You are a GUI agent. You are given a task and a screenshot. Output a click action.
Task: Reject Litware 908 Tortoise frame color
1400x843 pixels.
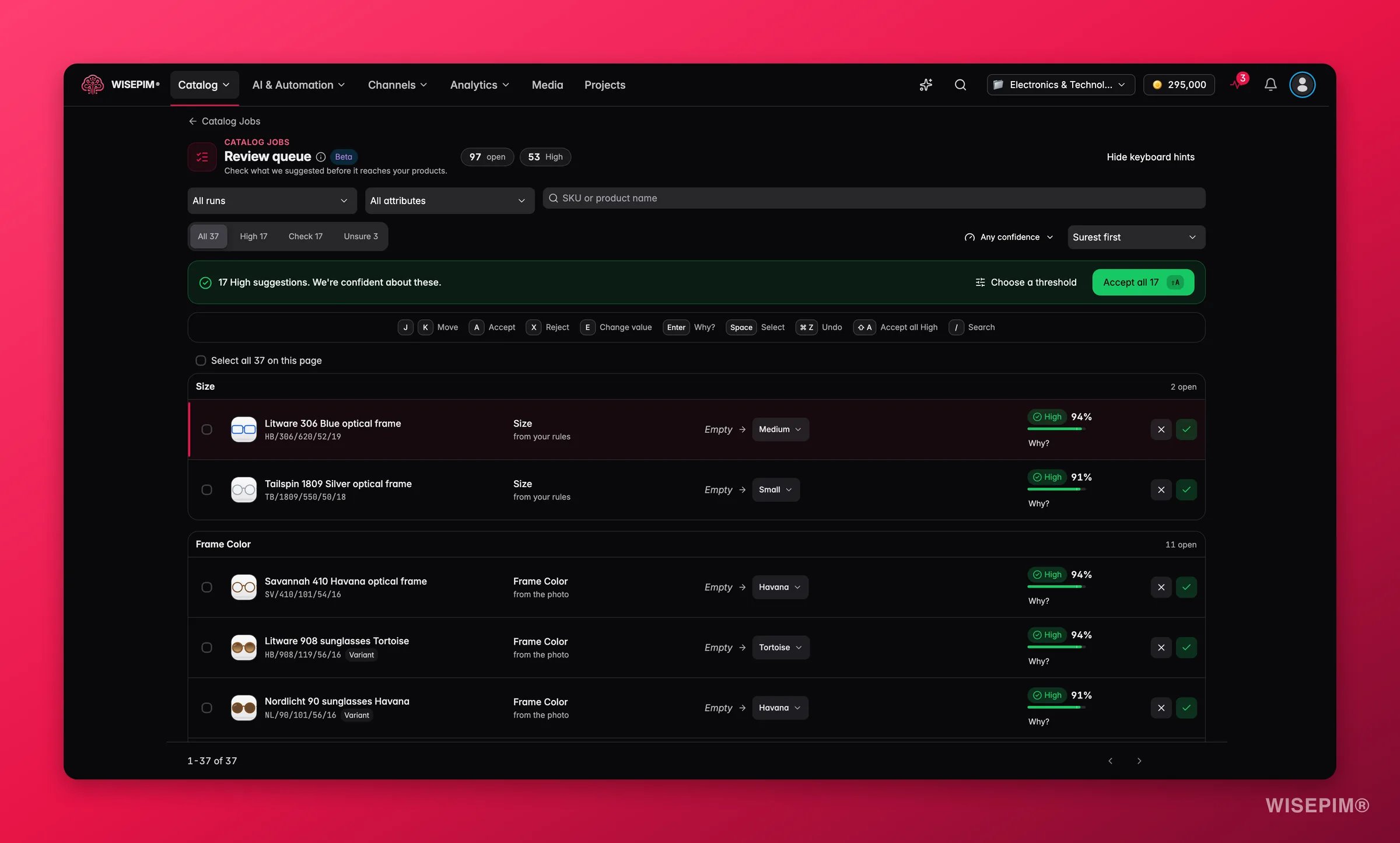[x=1161, y=648]
